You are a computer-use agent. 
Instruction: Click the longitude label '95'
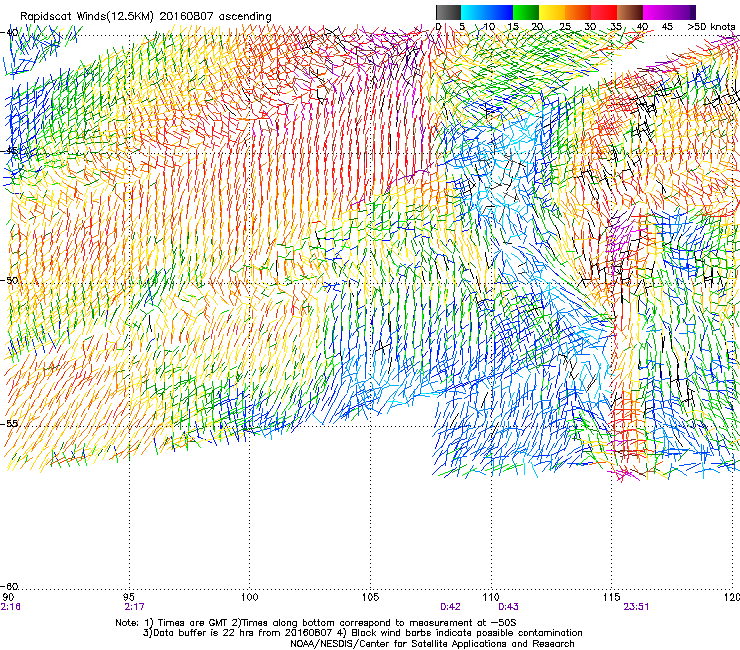129,597
